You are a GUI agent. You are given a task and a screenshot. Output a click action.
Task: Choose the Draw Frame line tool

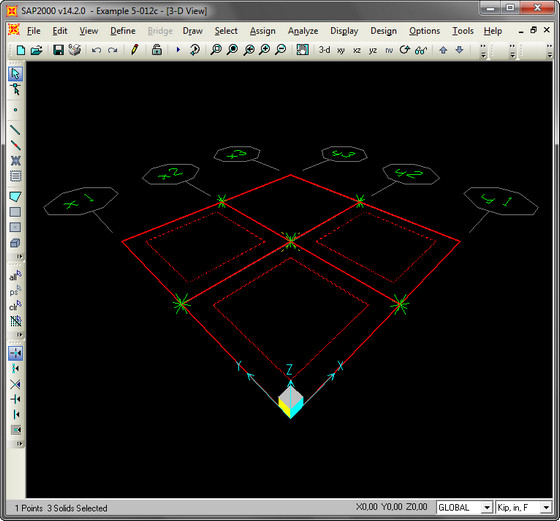(x=15, y=130)
